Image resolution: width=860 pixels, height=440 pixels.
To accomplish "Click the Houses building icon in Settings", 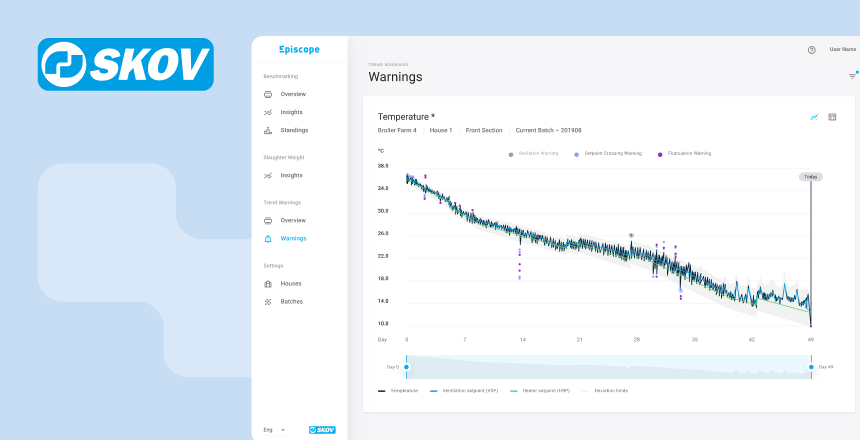I will (268, 284).
